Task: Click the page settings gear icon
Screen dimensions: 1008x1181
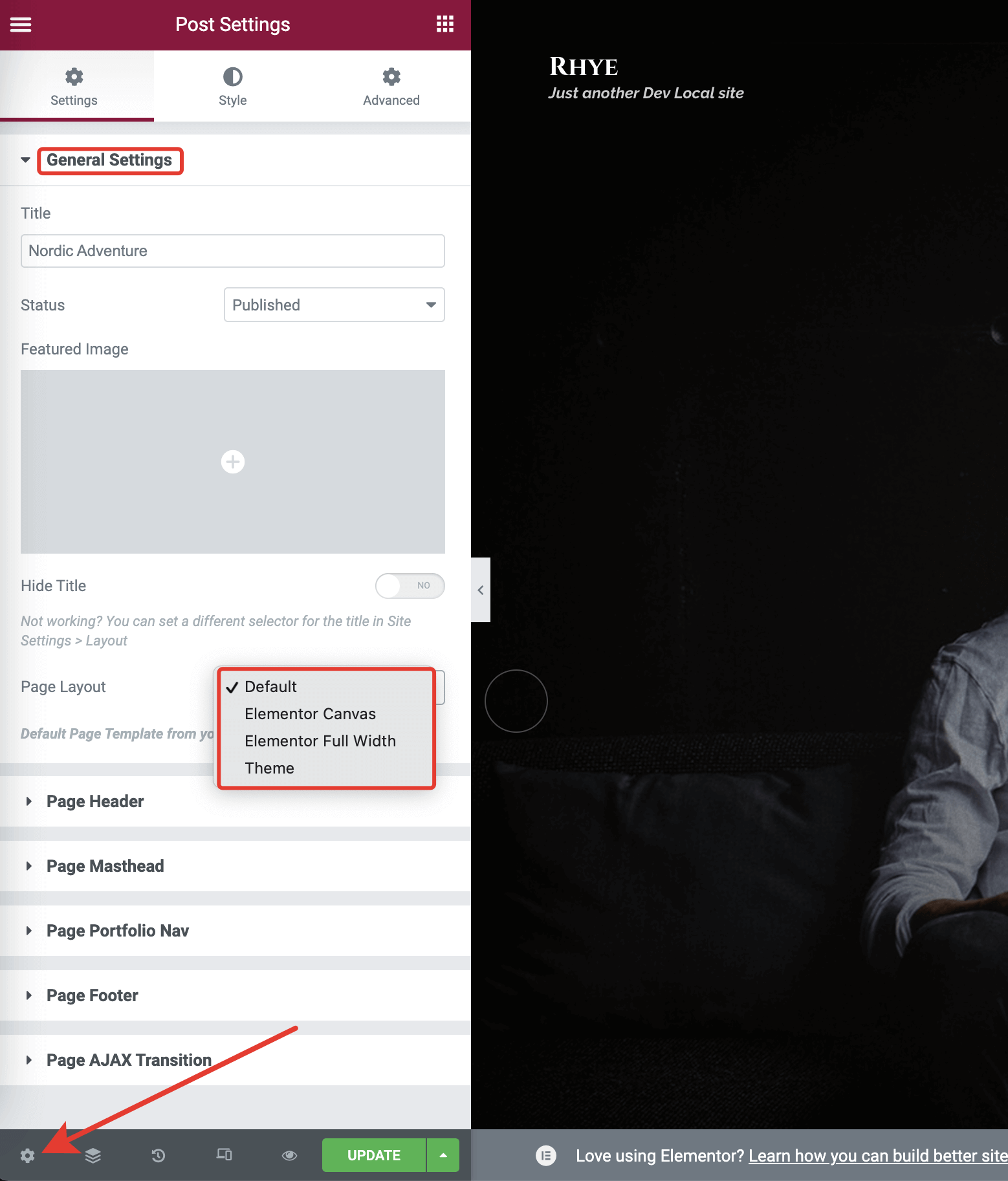Action: (27, 1155)
